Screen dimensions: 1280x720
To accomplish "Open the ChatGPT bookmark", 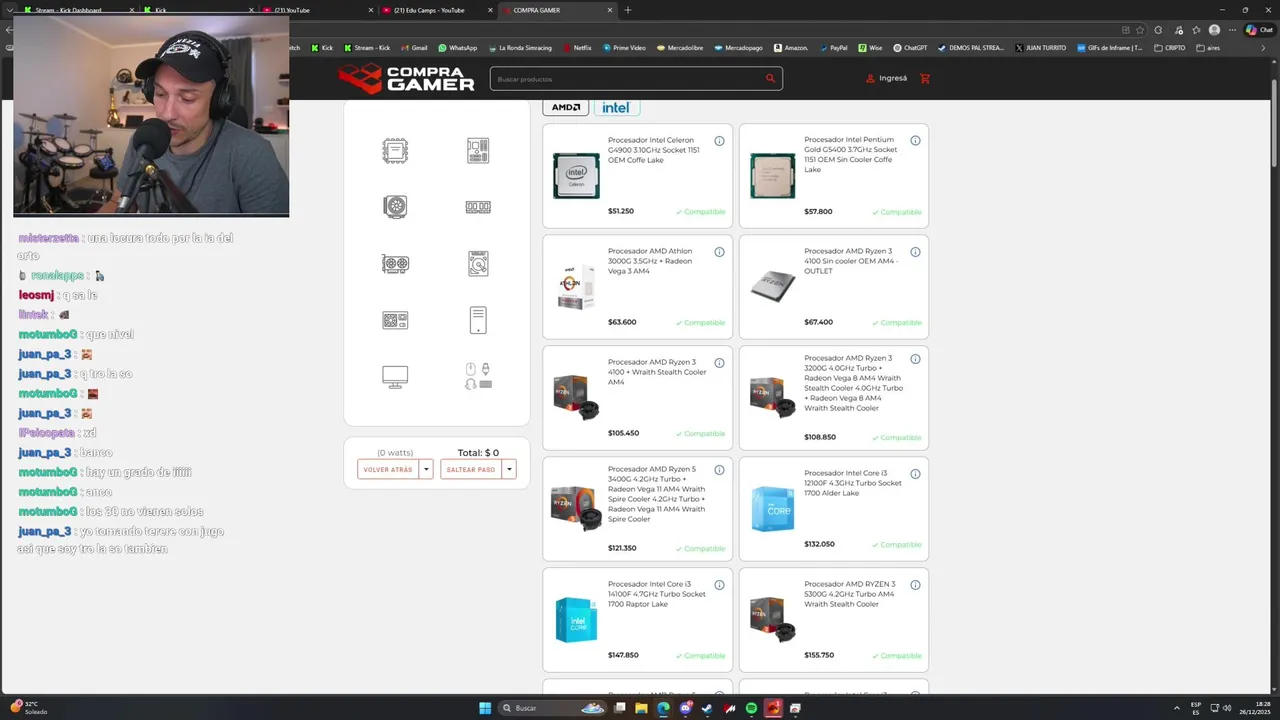I will click(910, 48).
